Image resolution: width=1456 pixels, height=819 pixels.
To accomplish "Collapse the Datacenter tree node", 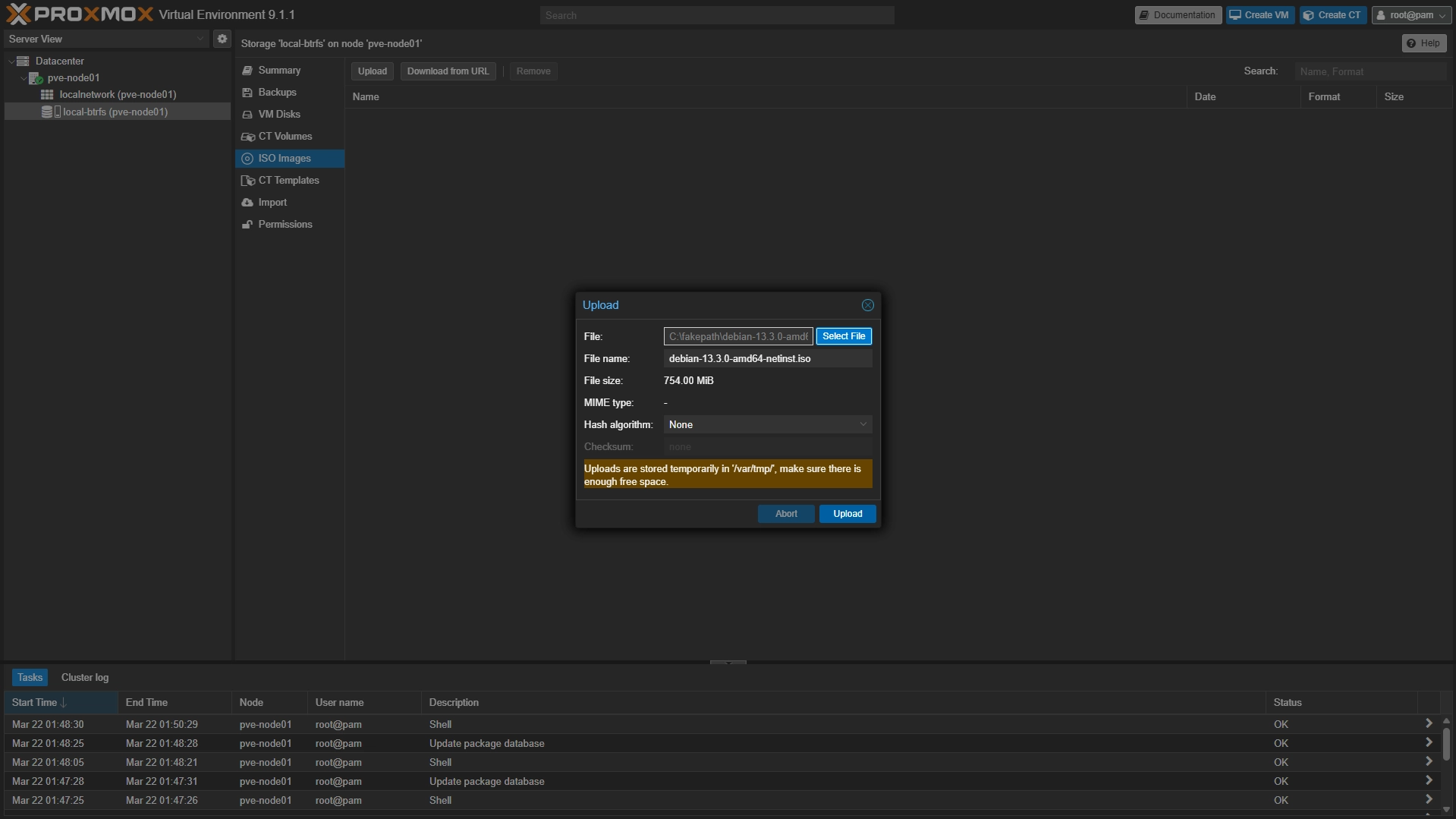I will point(11,61).
